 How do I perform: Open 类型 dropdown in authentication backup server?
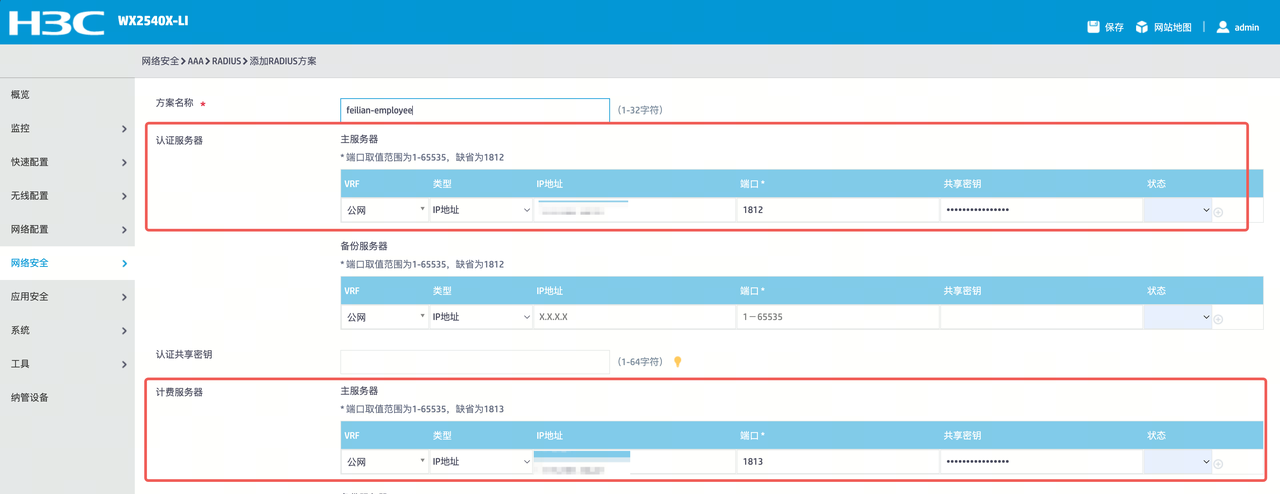[481, 317]
